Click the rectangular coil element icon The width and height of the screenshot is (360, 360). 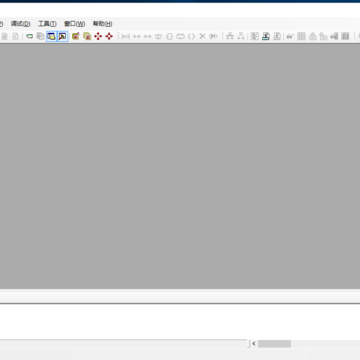(x=169, y=36)
